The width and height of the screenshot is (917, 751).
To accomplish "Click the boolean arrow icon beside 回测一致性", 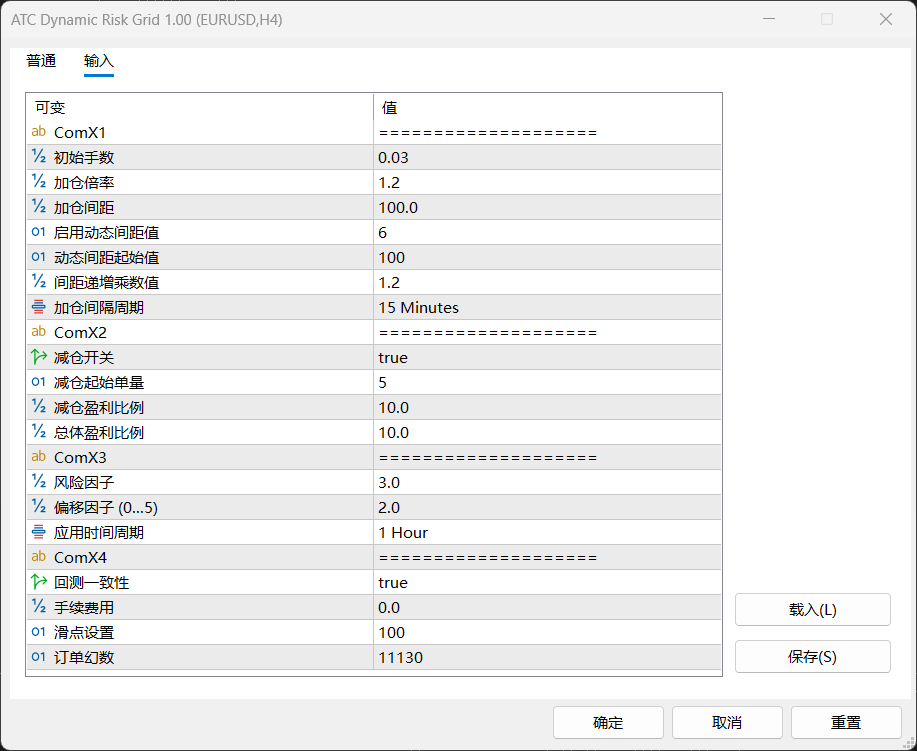I will click(x=39, y=582).
